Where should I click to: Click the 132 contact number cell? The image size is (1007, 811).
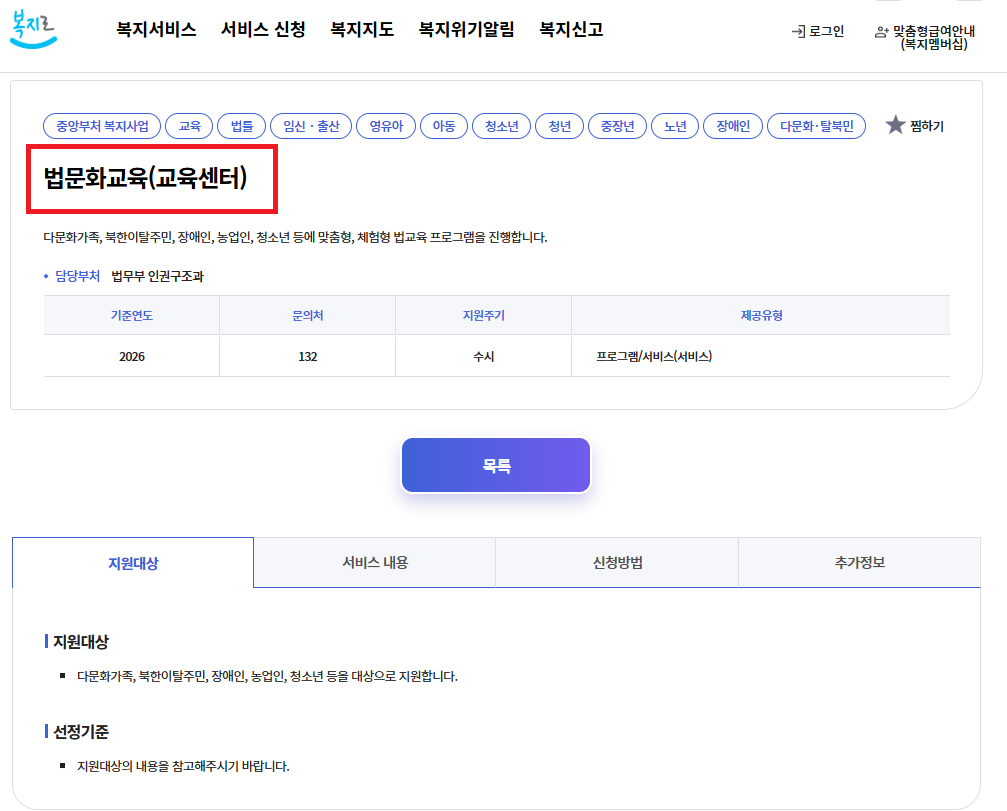(308, 356)
